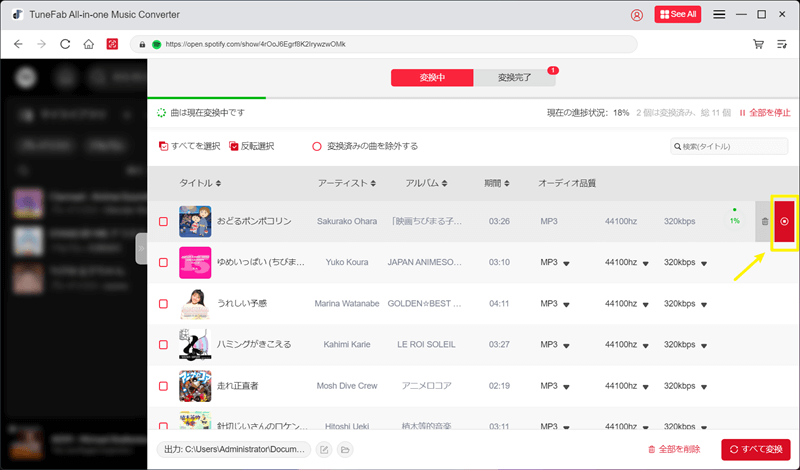This screenshot has height=470, width=800.
Task: Check the おどるポンポコリン row checkbox
Action: (163, 221)
